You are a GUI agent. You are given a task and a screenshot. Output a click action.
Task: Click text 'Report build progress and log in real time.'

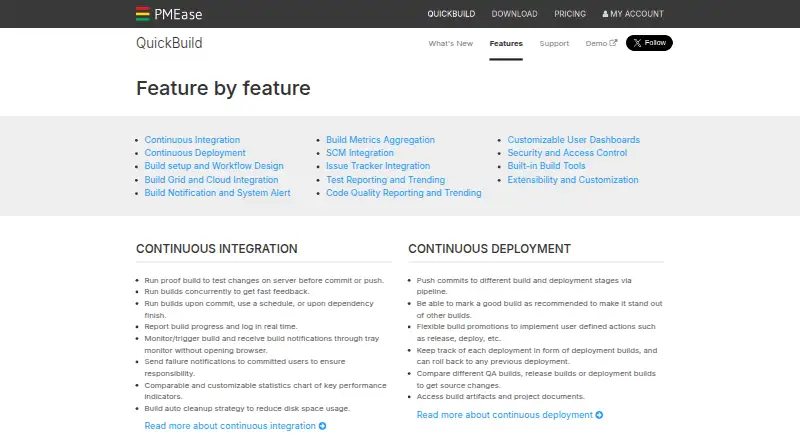220,326
